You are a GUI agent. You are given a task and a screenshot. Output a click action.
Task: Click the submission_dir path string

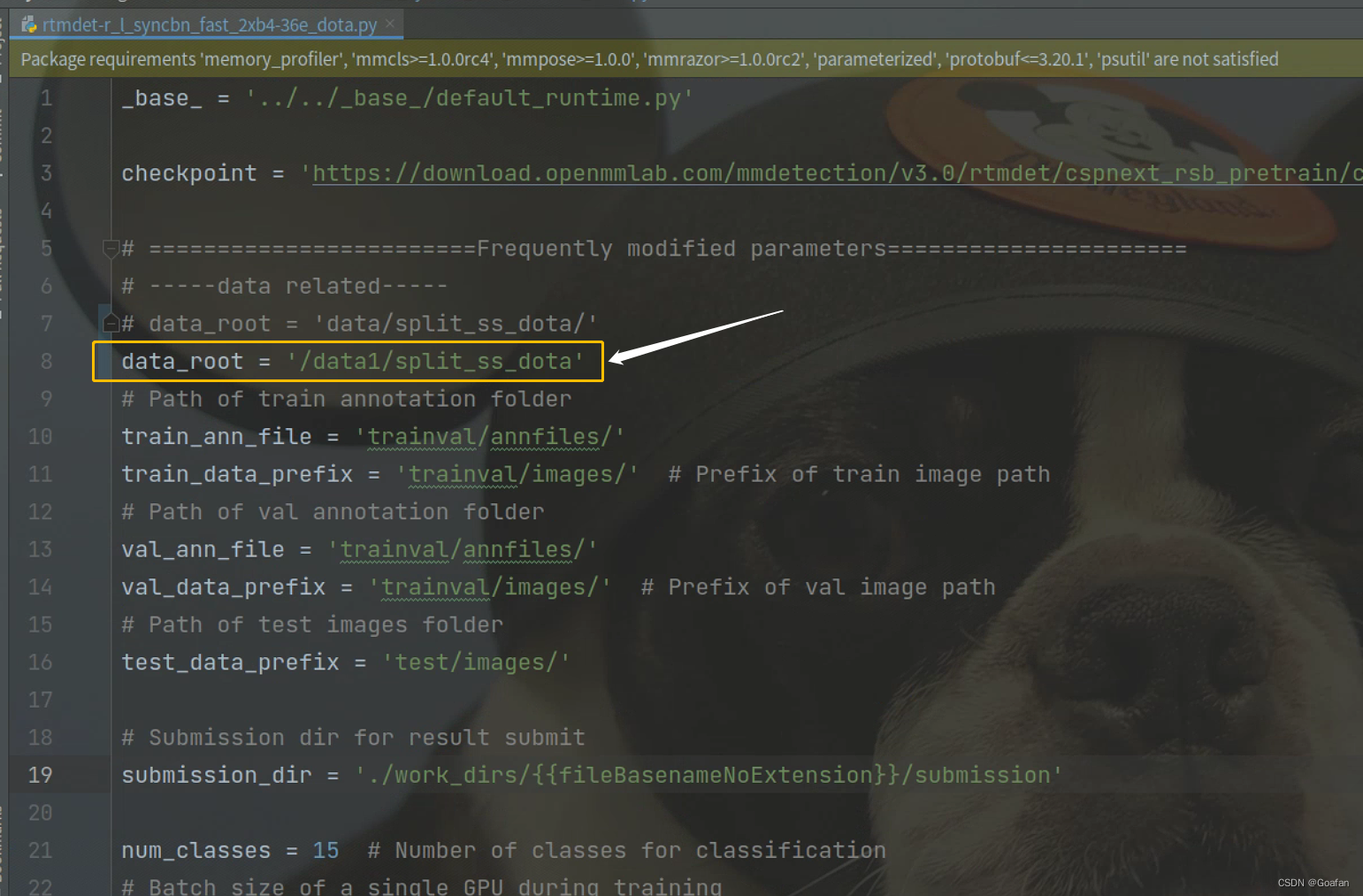(x=708, y=775)
